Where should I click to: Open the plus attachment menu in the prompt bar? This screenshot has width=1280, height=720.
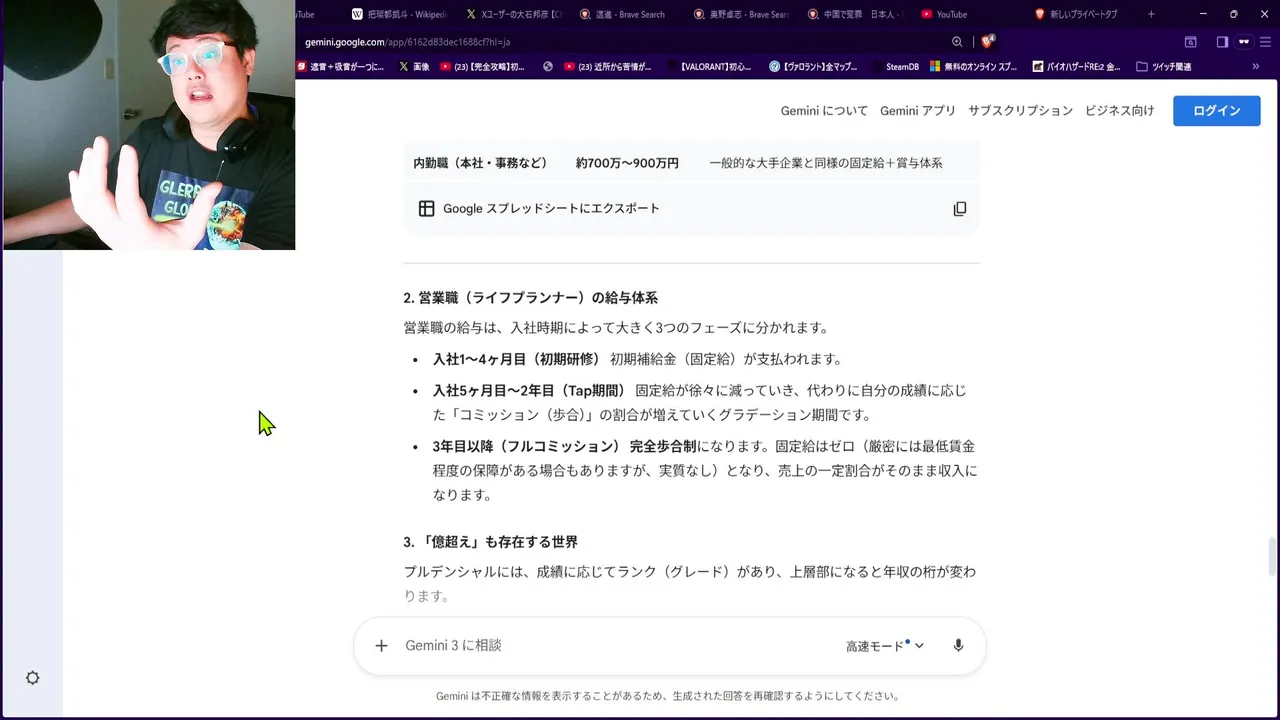click(x=381, y=646)
